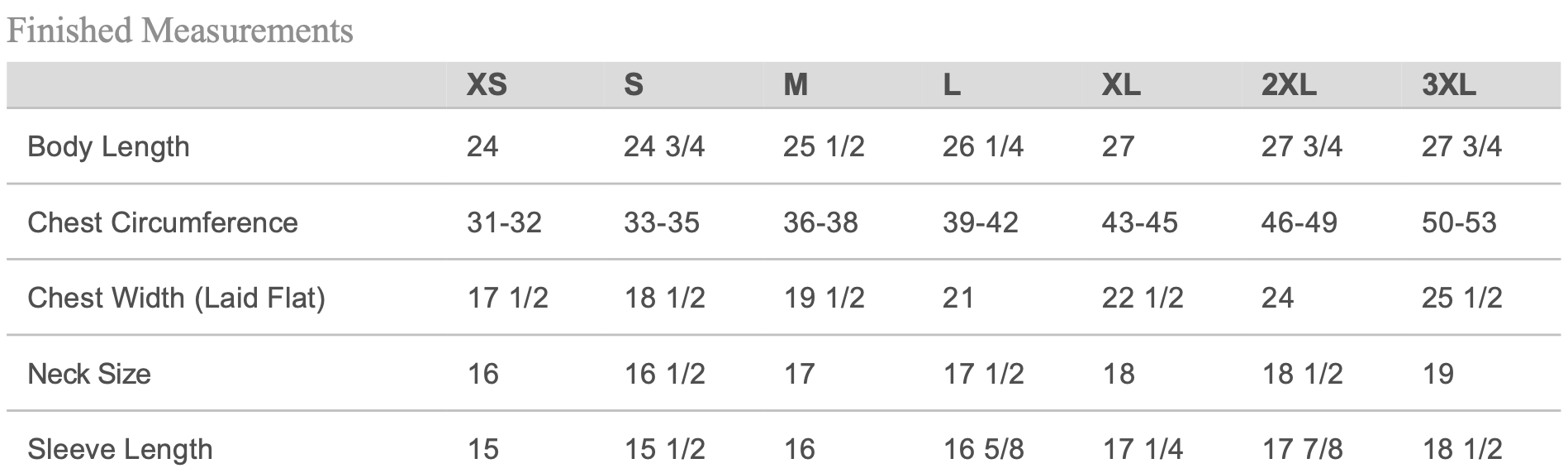This screenshot has width=1568, height=473.
Task: Click the Finished Measurements heading
Action: coord(180,31)
